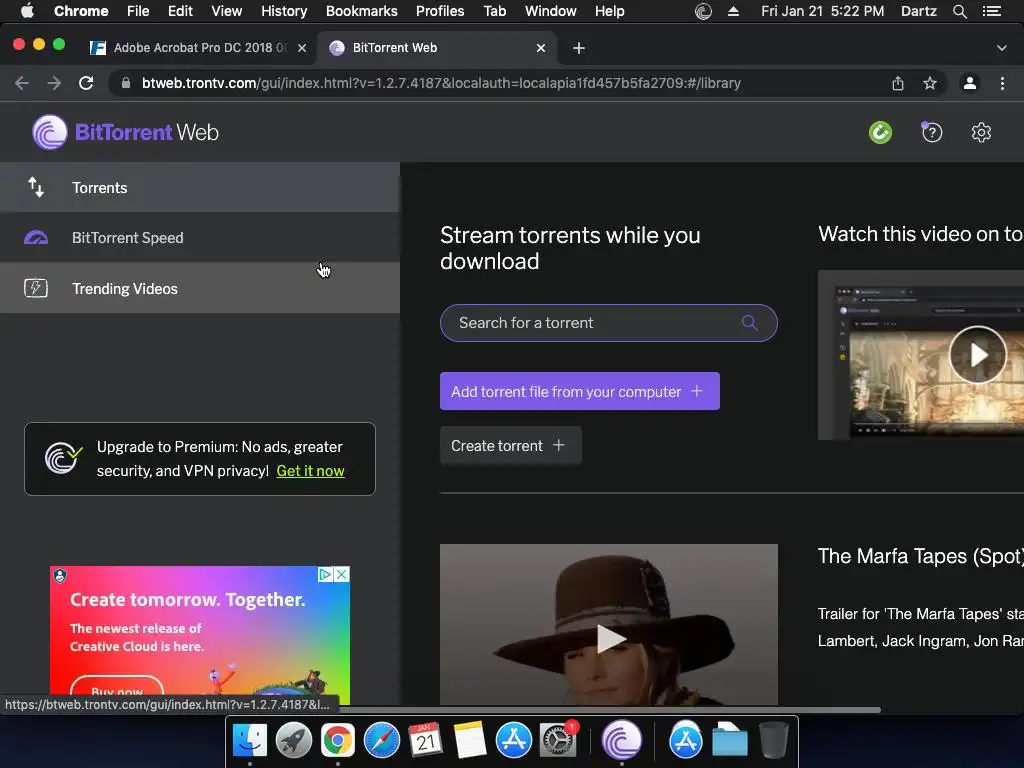Screen dimensions: 1024x768
Task: Click Add torrent file from your computer
Action: pos(580,391)
